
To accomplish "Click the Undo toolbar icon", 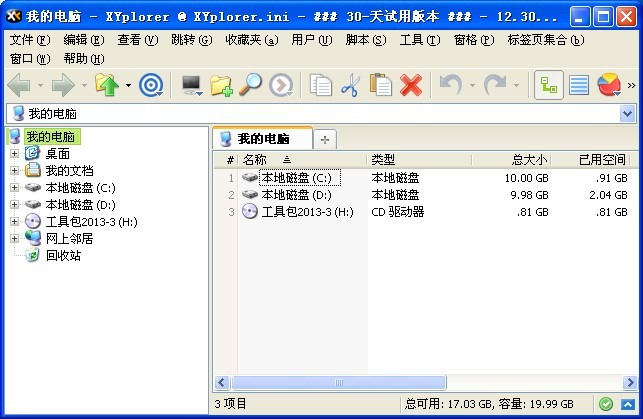I will [x=451, y=85].
